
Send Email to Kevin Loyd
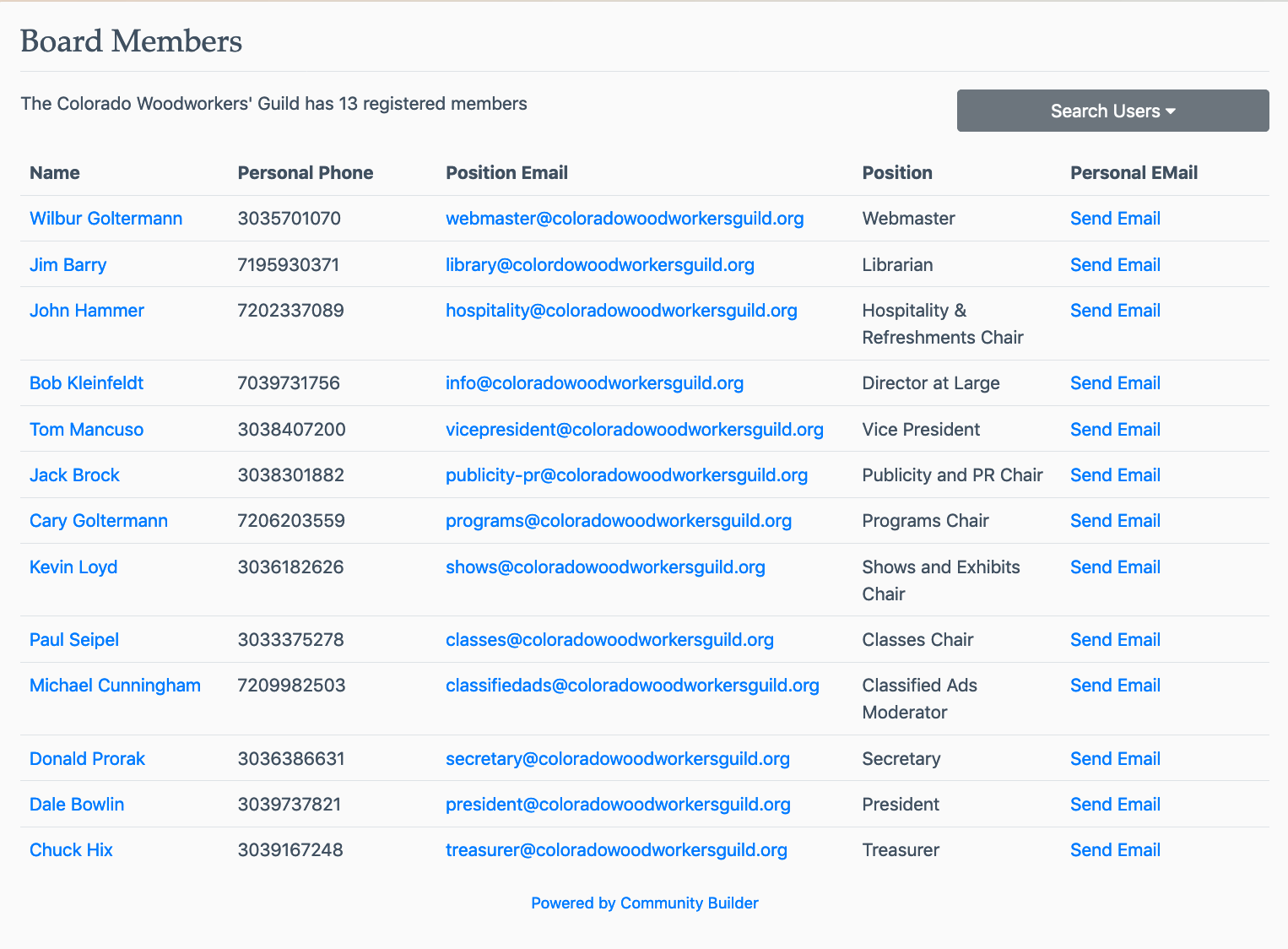pos(1115,567)
